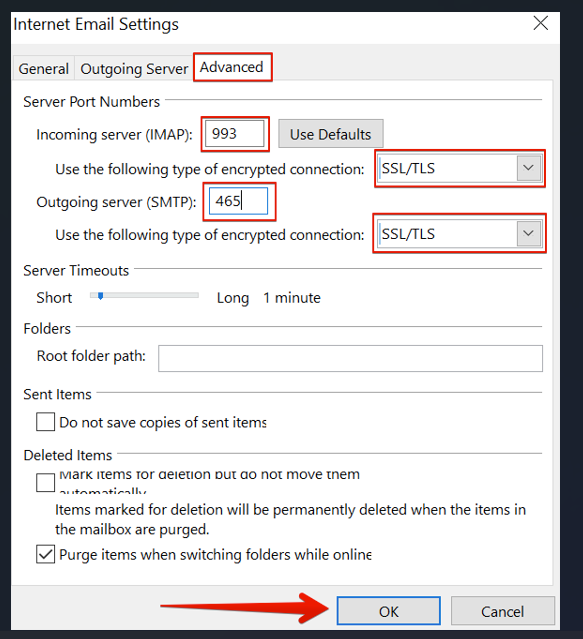Click the 'Long' timeout label
This screenshot has height=639, width=583.
click(233, 298)
